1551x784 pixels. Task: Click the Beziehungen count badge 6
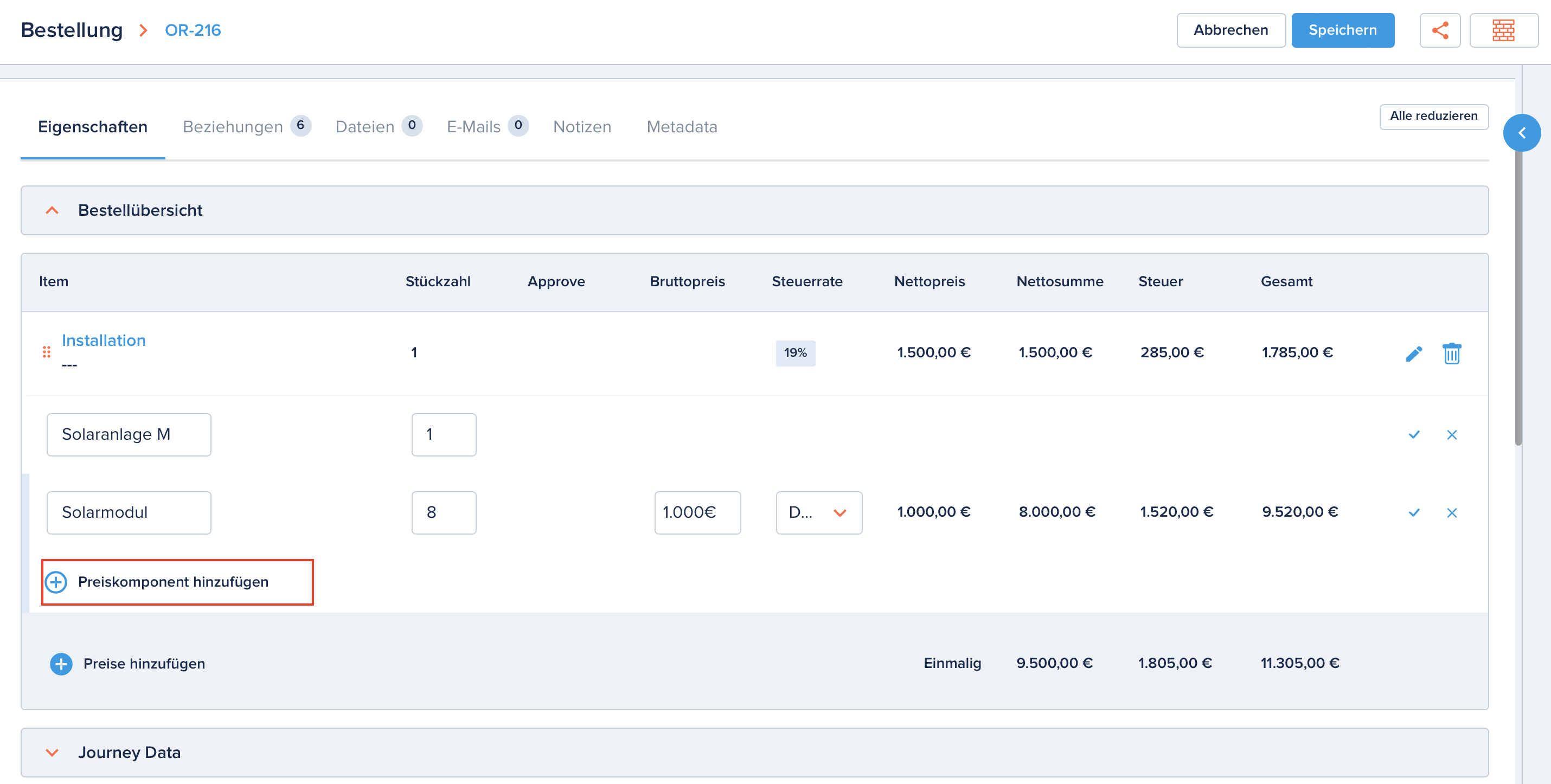pos(300,126)
